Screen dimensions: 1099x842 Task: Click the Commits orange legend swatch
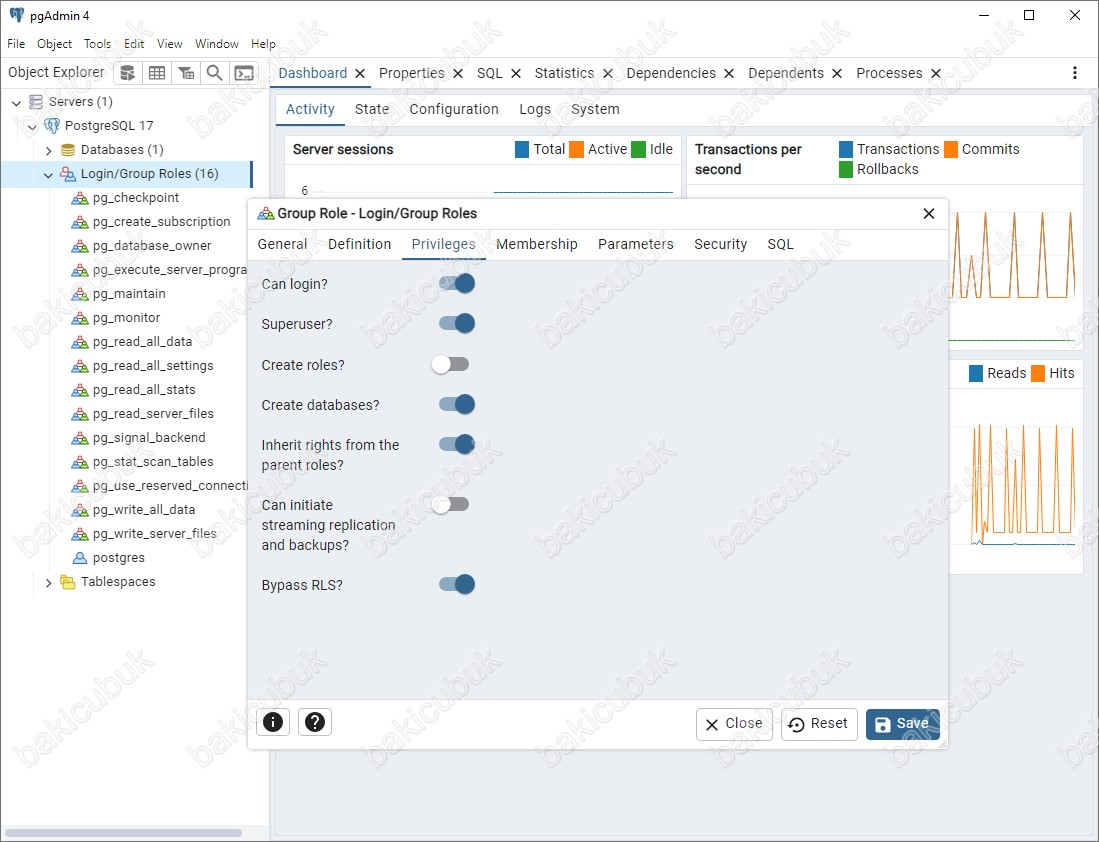pos(951,149)
